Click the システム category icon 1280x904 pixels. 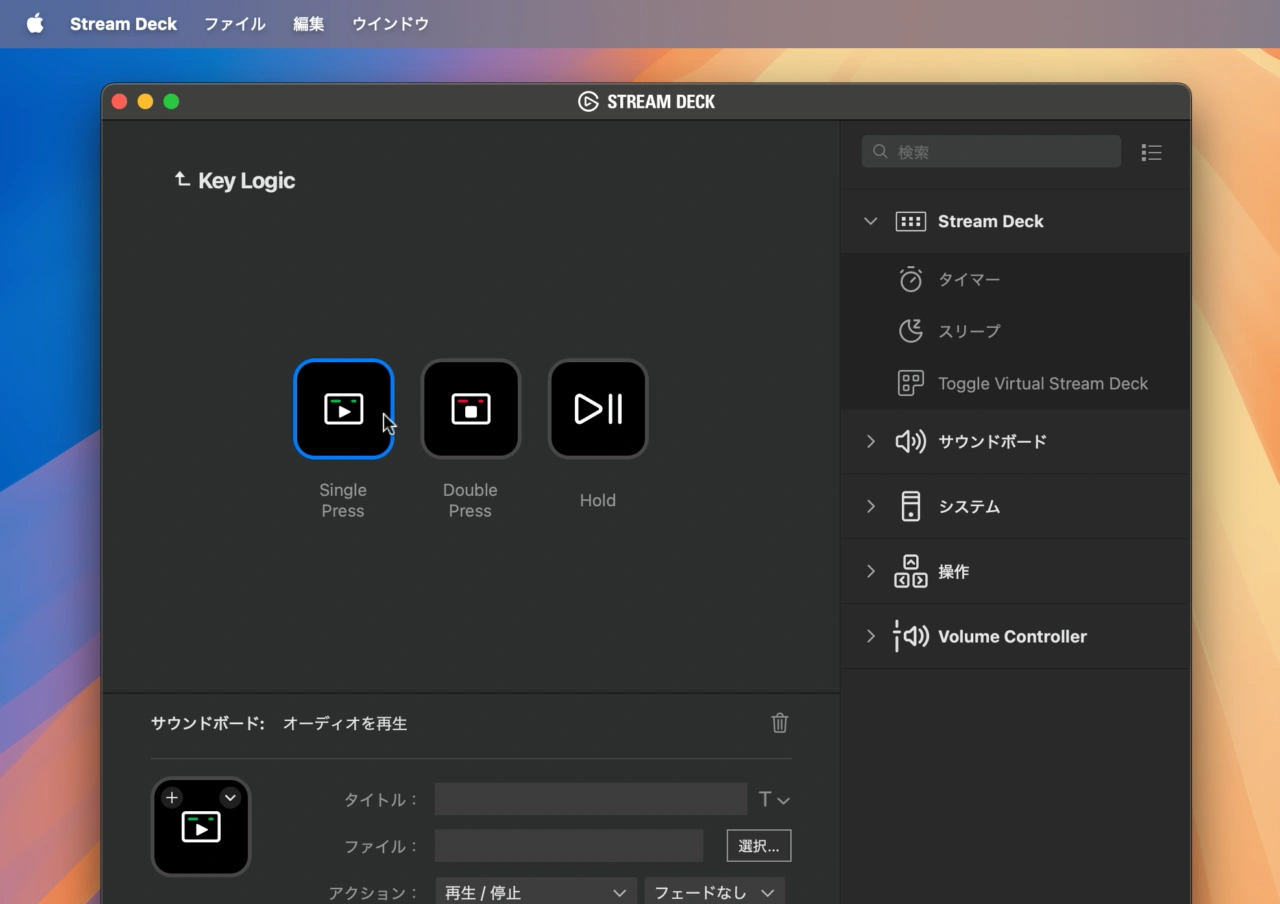point(911,506)
